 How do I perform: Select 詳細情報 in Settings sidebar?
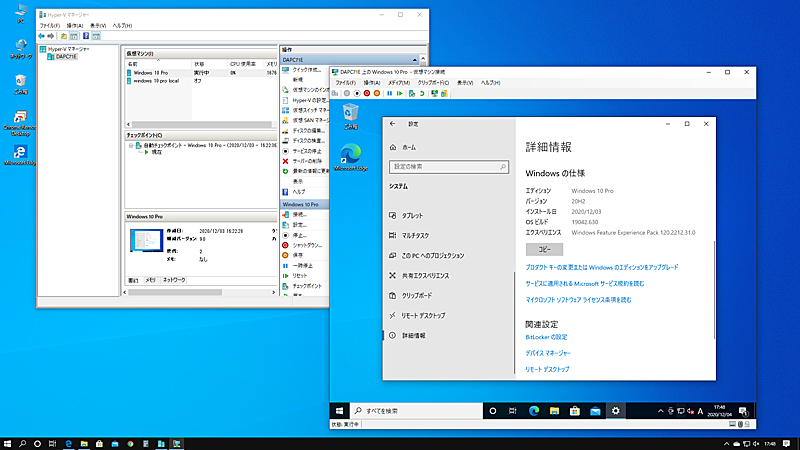point(449,336)
